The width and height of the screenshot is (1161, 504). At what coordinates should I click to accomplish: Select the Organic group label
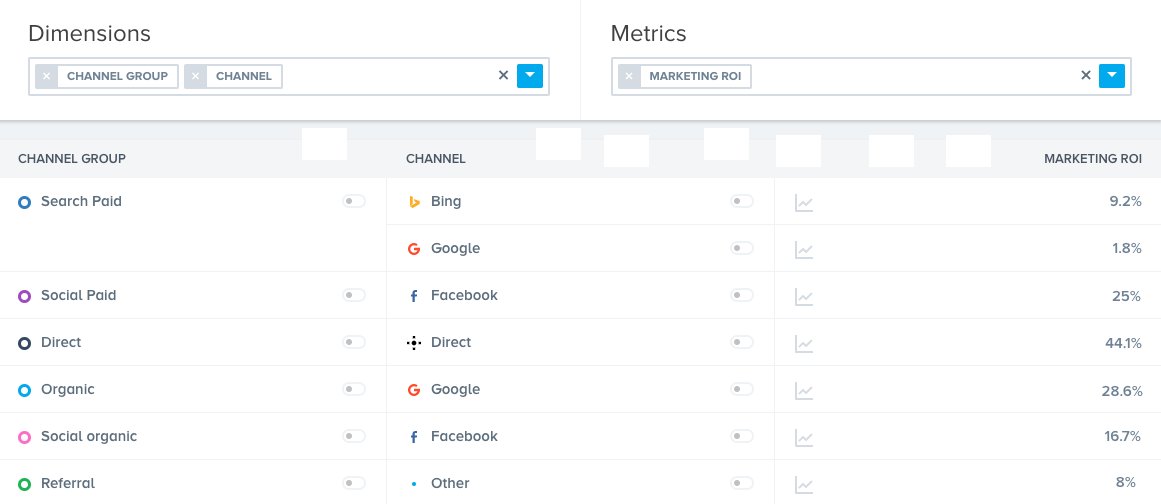[67, 389]
